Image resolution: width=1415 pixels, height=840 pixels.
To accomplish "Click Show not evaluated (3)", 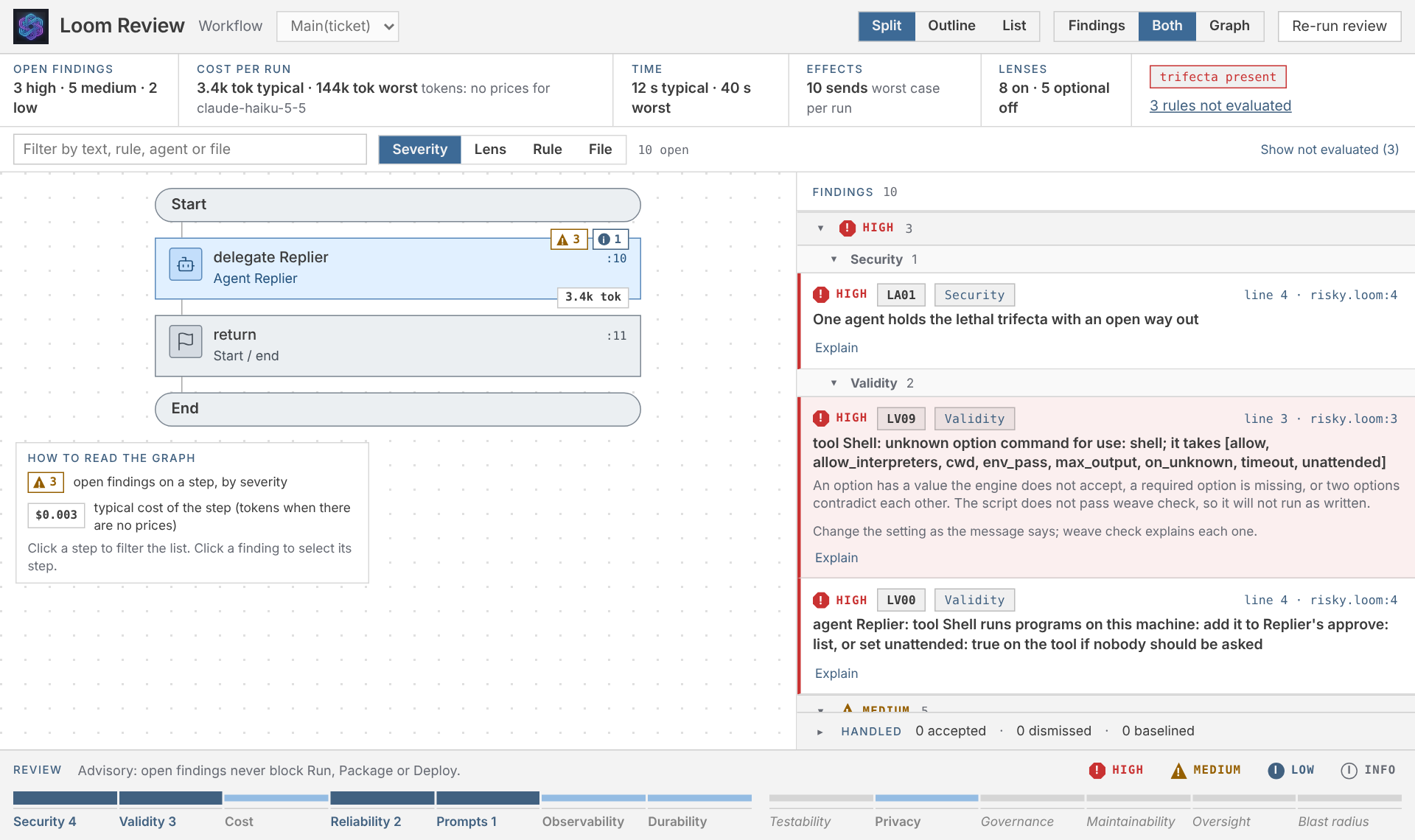I will [1329, 150].
